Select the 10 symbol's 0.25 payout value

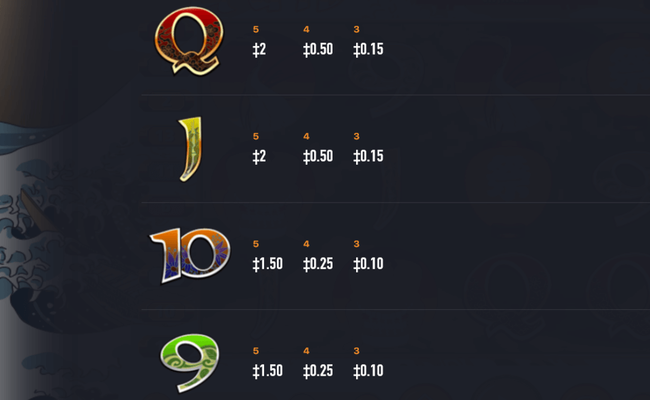(318, 264)
